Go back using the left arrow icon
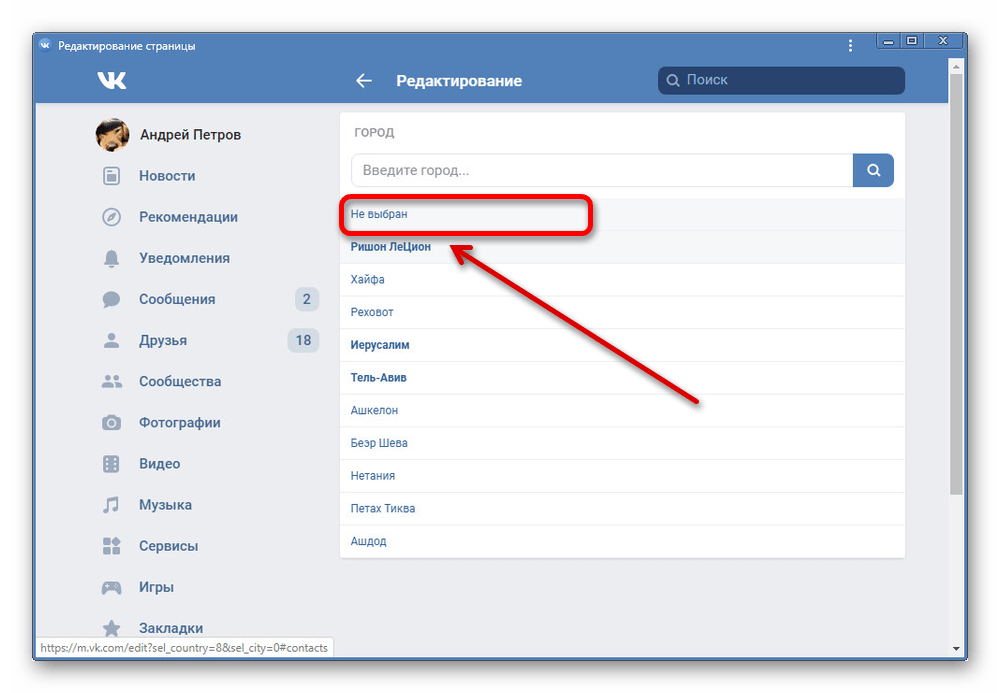The width and height of the screenshot is (1000, 693). (x=364, y=80)
